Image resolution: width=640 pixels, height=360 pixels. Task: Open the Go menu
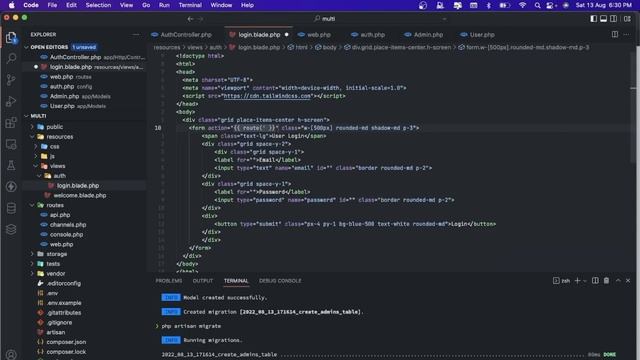tap(146, 5)
